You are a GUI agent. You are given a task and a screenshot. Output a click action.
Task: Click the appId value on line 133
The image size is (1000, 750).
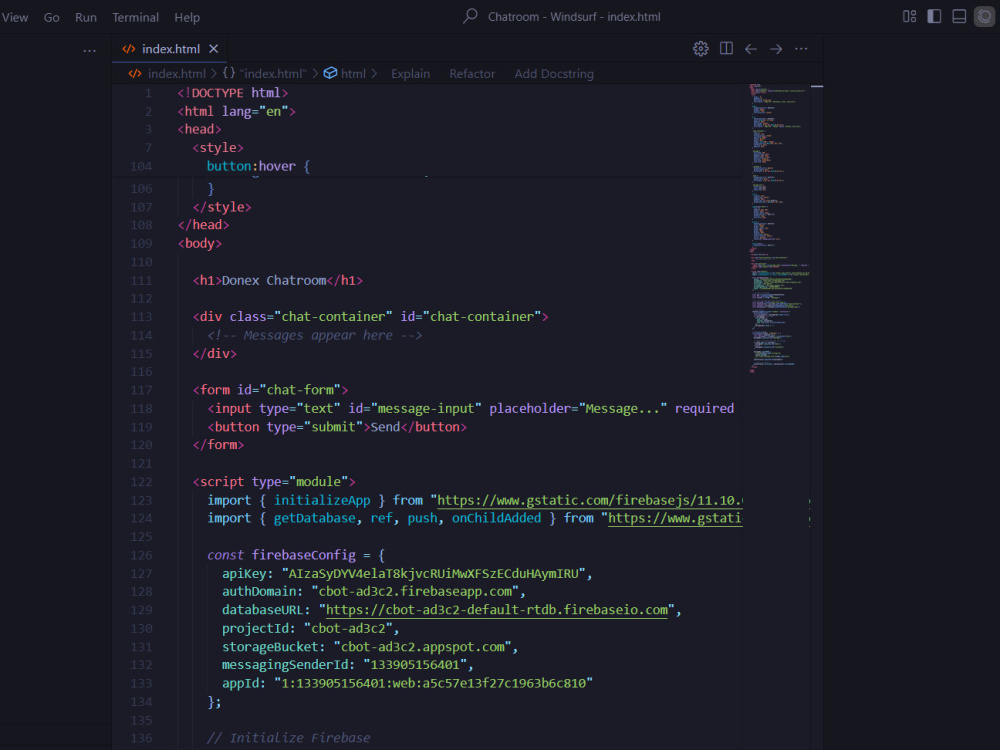[433, 683]
